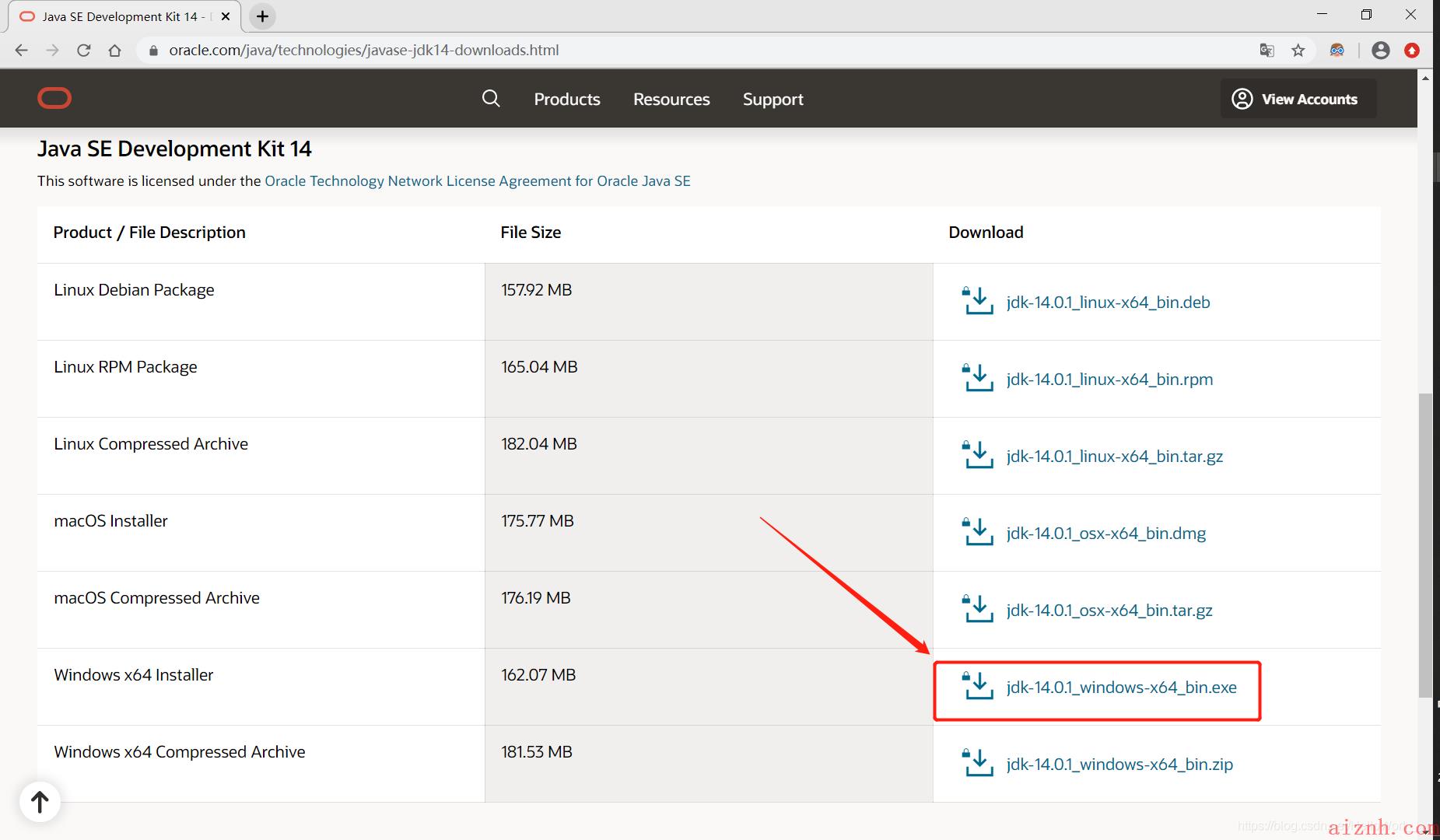Click the '157.92 MB' file size
The width and height of the screenshot is (1440, 840).
coord(536,290)
